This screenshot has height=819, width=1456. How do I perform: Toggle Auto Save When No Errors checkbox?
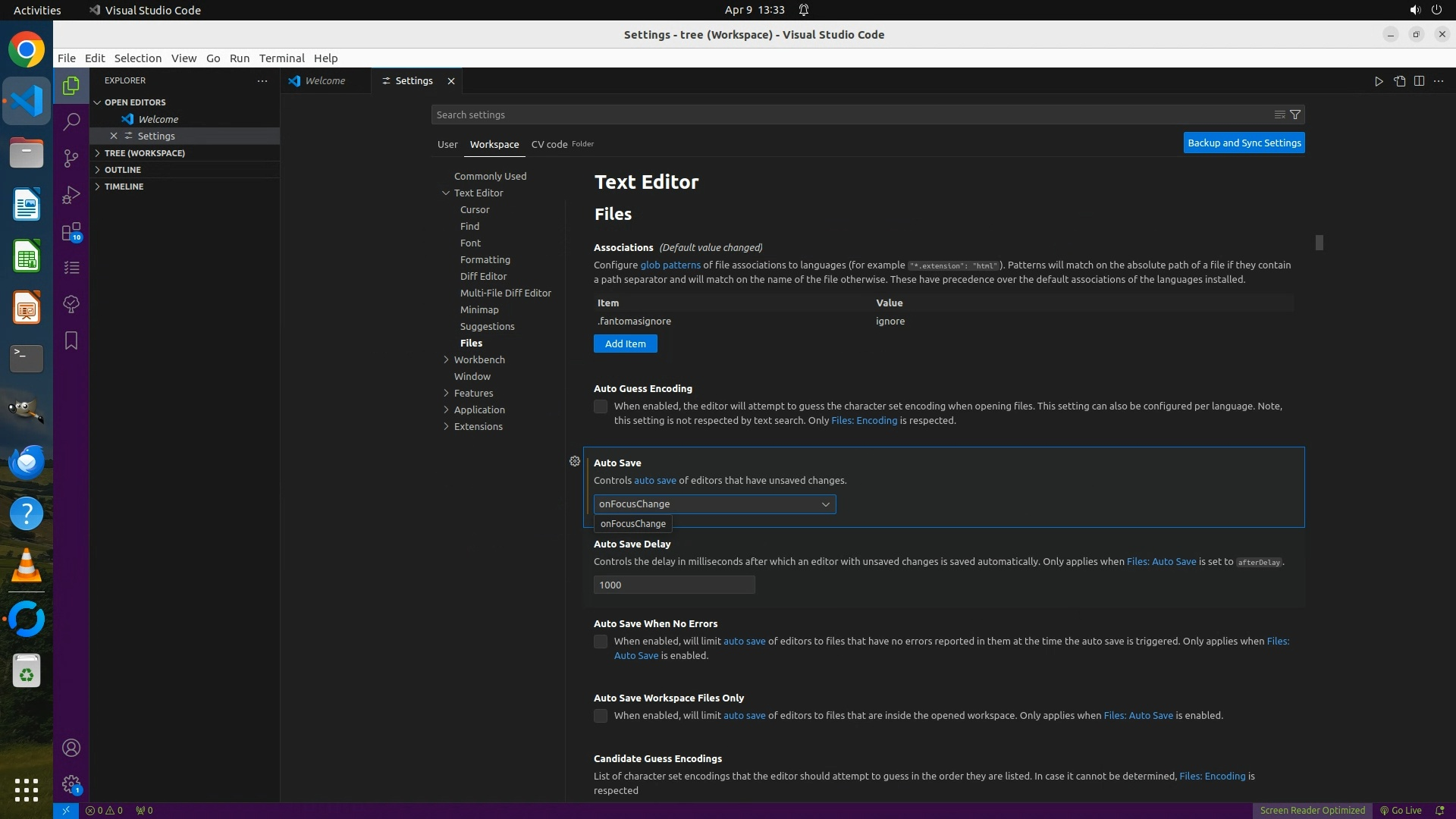(x=601, y=642)
